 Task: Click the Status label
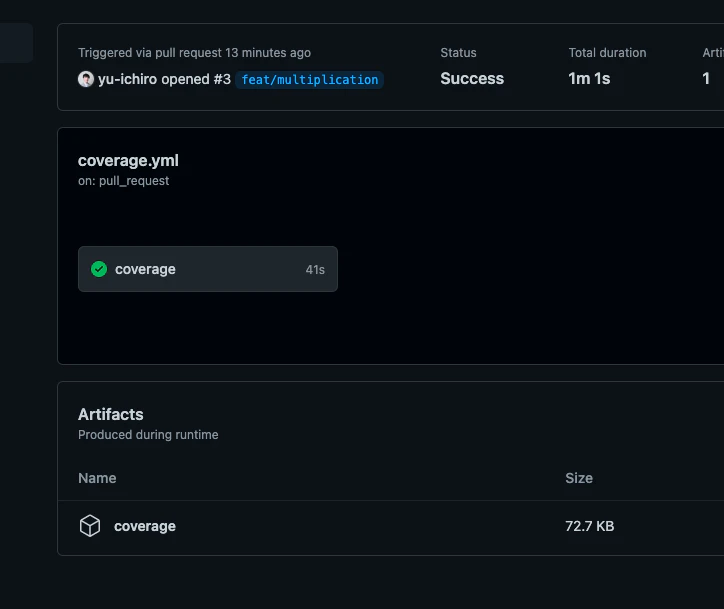(x=458, y=53)
